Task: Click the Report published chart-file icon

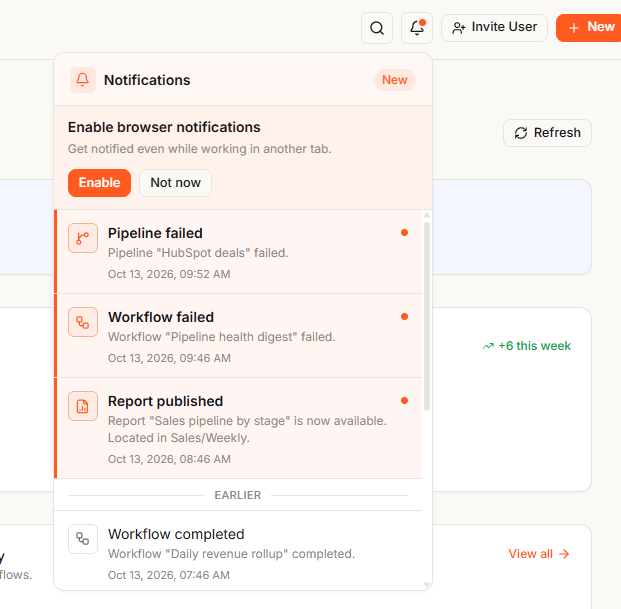Action: click(x=83, y=406)
